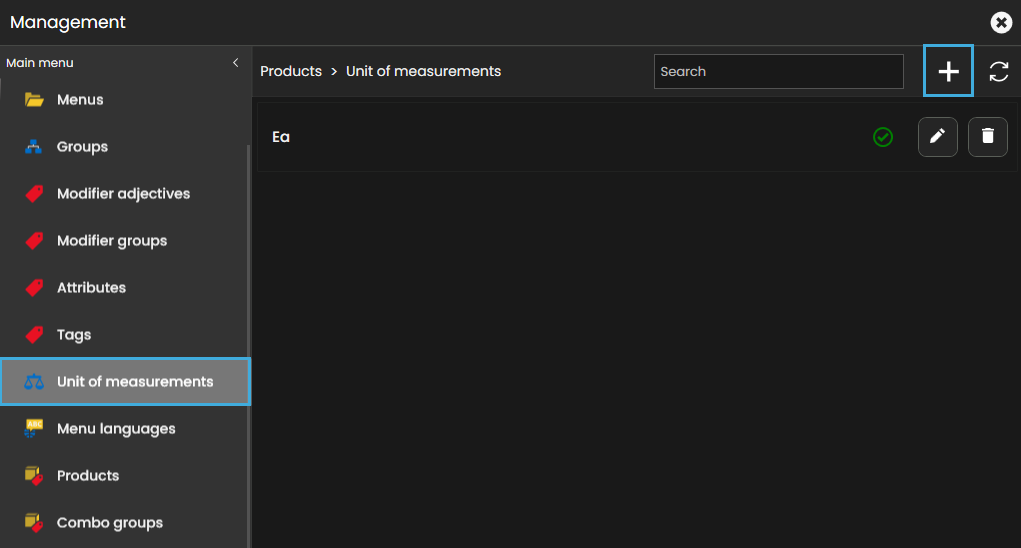
Task: Refresh the unit of measurements list
Action: pyautogui.click(x=998, y=72)
